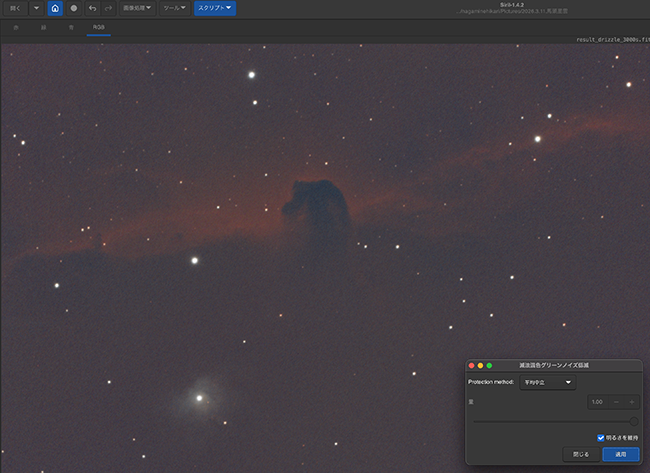Click the redo arrow icon

click(x=107, y=8)
